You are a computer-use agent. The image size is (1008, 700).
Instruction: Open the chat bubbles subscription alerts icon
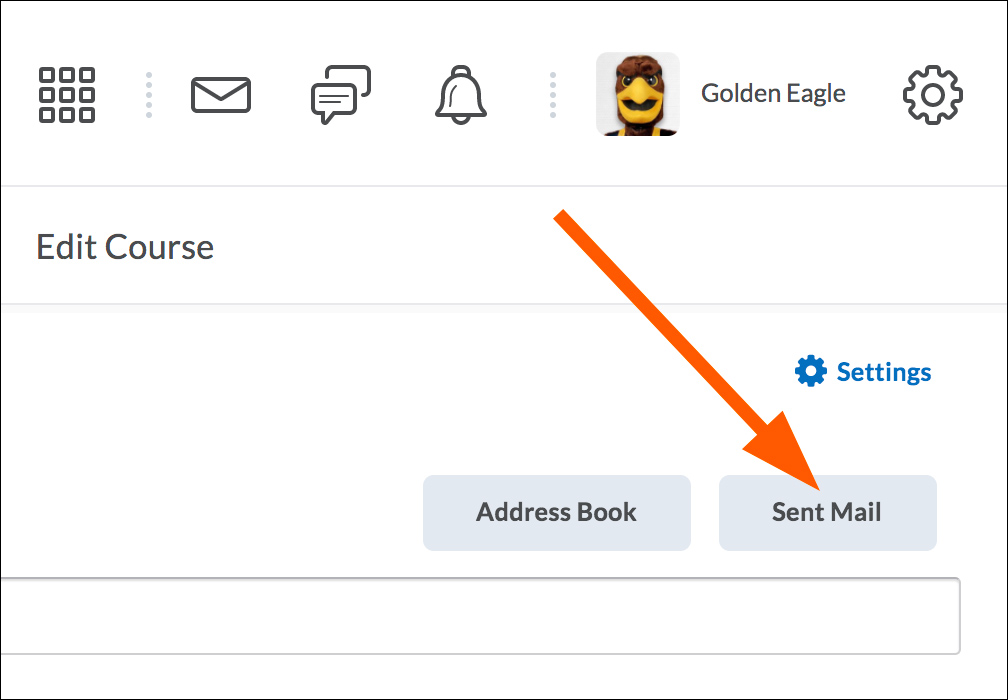coord(341,95)
